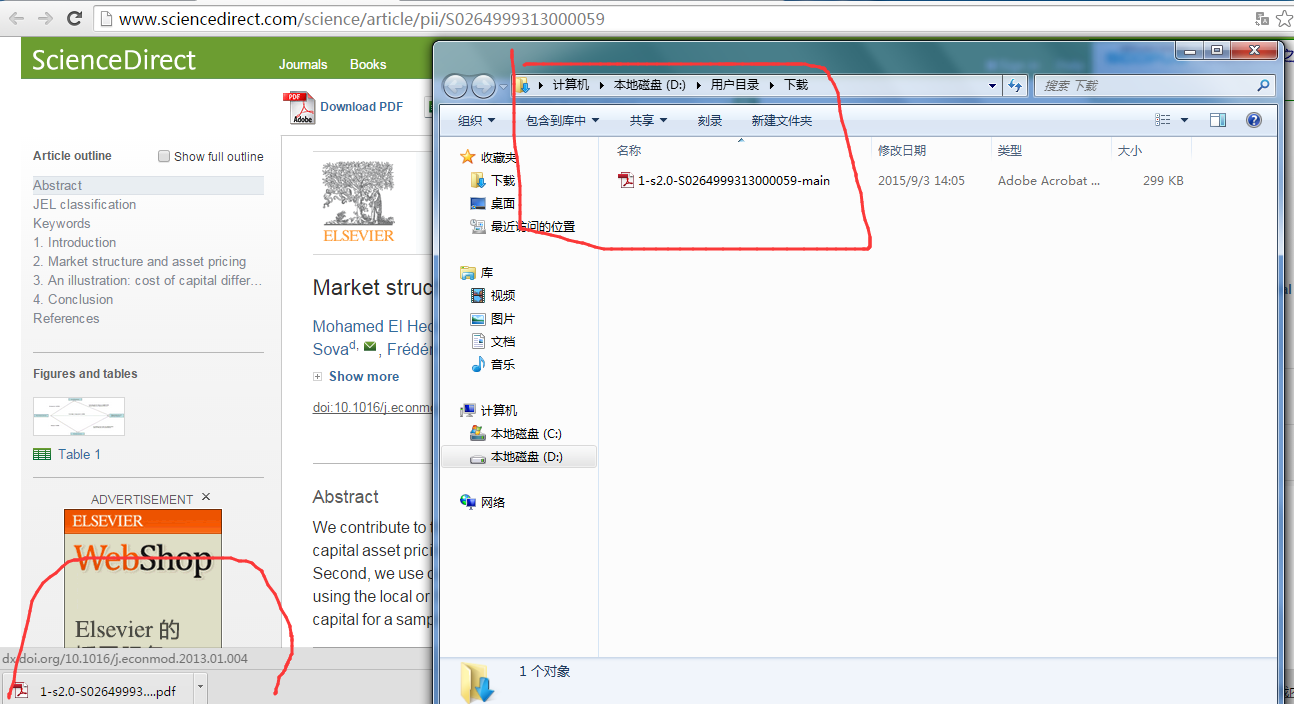Image resolution: width=1294 pixels, height=704 pixels.
Task: Click the Download PDF link
Action: click(x=361, y=107)
